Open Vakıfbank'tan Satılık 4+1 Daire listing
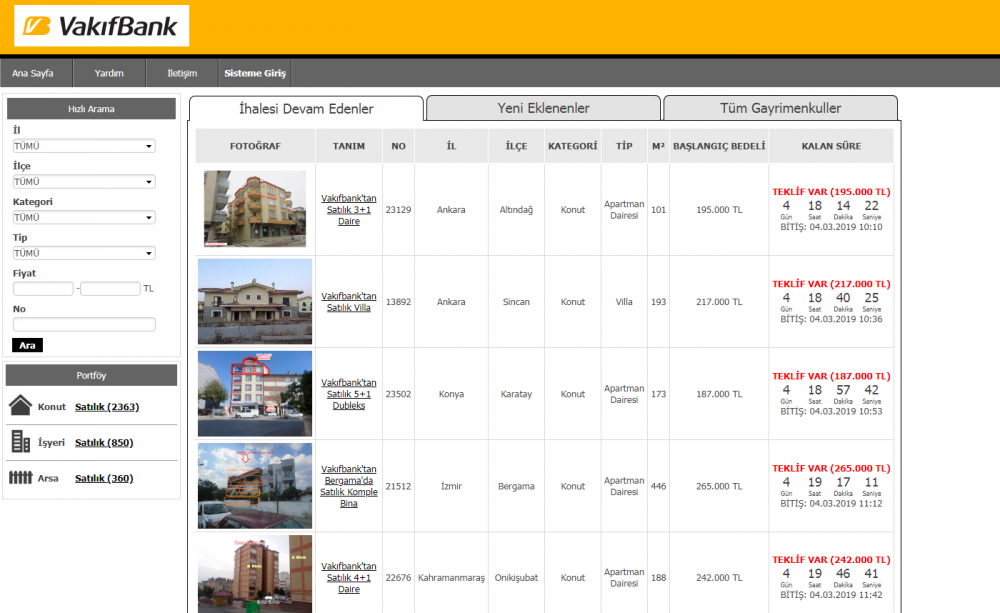1000x613 pixels. [x=349, y=578]
